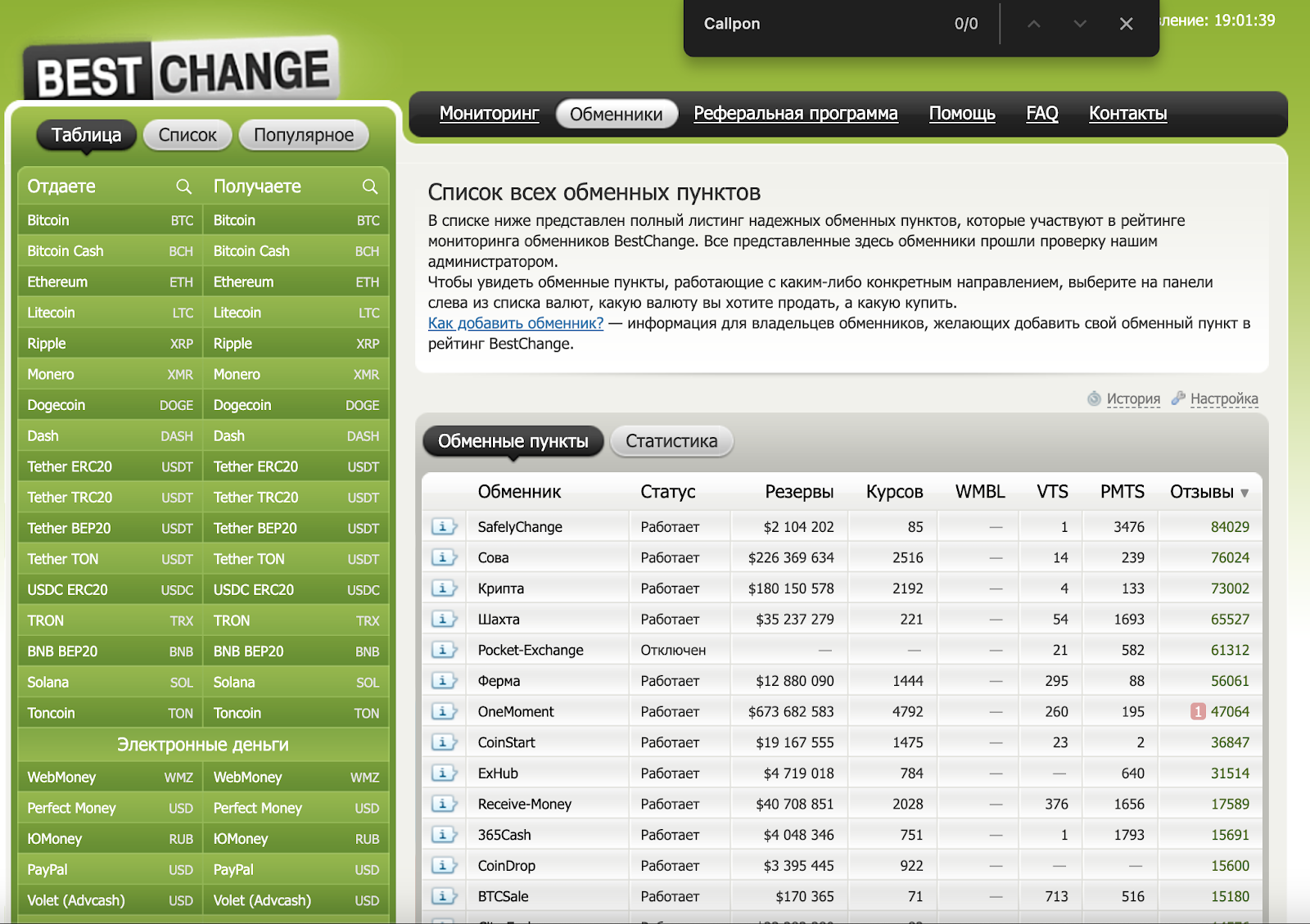Open Сова reviews count 76024
This screenshot has height=924, width=1310.
point(1230,557)
